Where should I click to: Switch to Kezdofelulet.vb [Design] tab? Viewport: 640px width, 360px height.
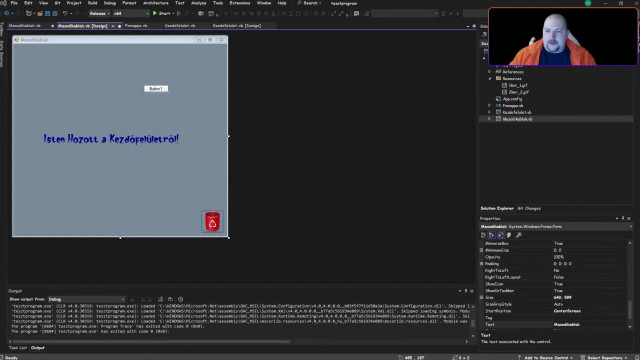coord(237,26)
